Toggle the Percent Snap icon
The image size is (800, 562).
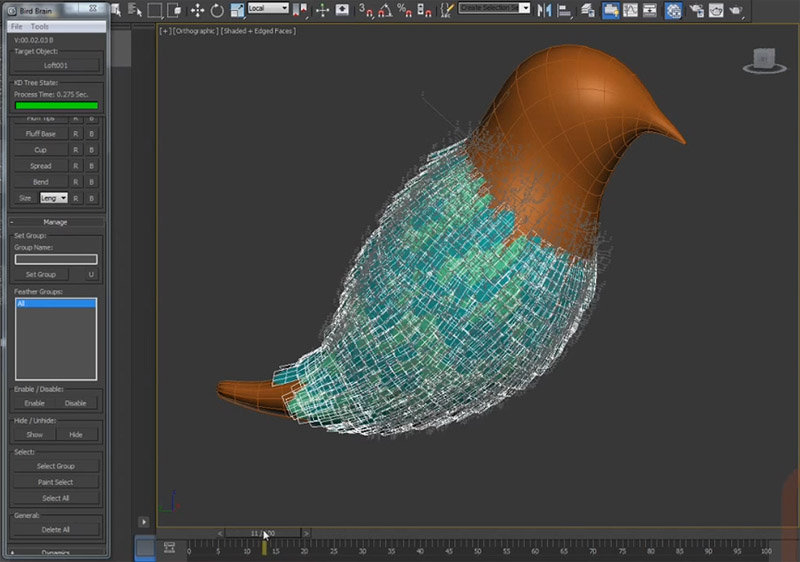[x=403, y=10]
